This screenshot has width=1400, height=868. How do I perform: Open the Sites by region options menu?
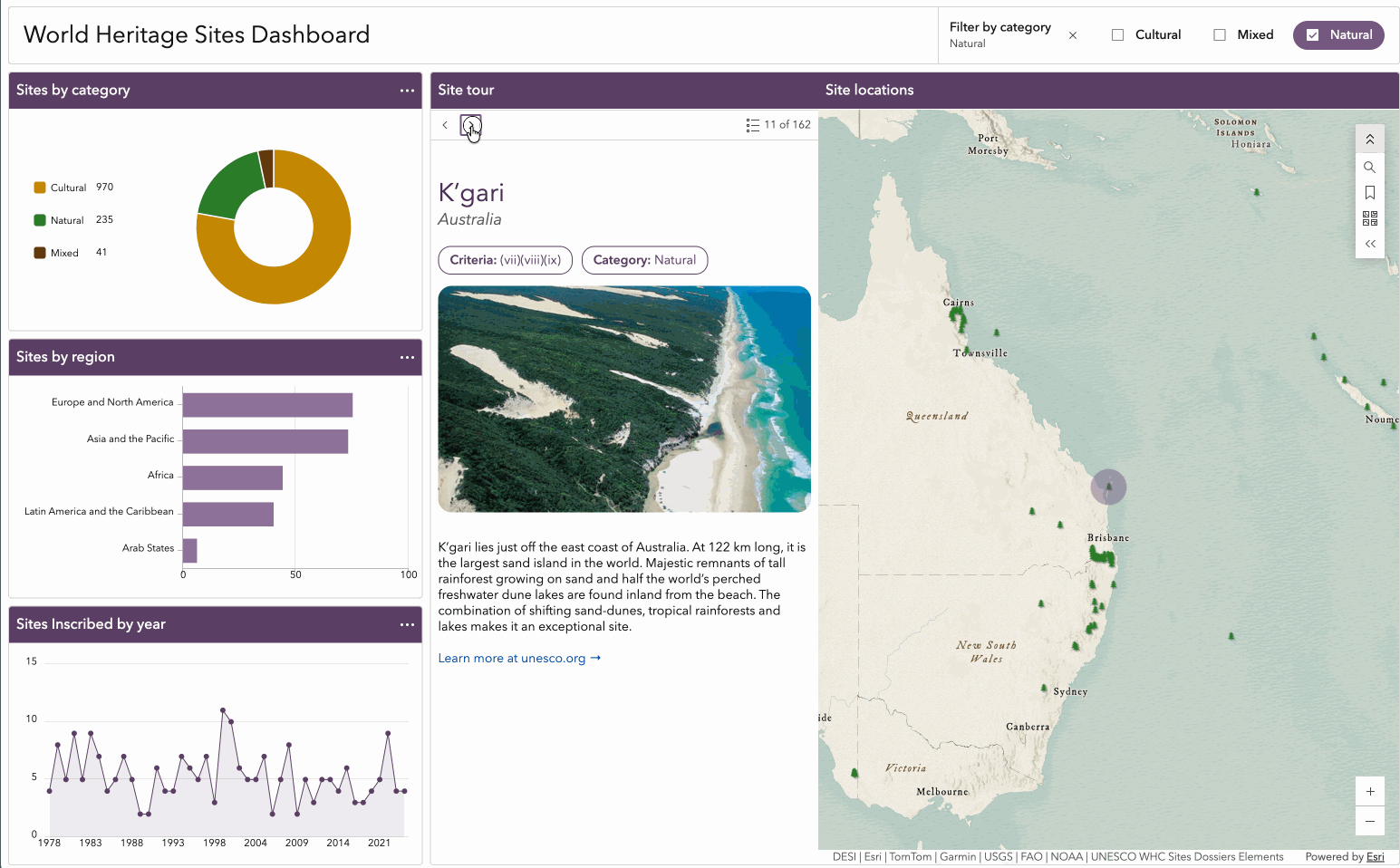407,358
